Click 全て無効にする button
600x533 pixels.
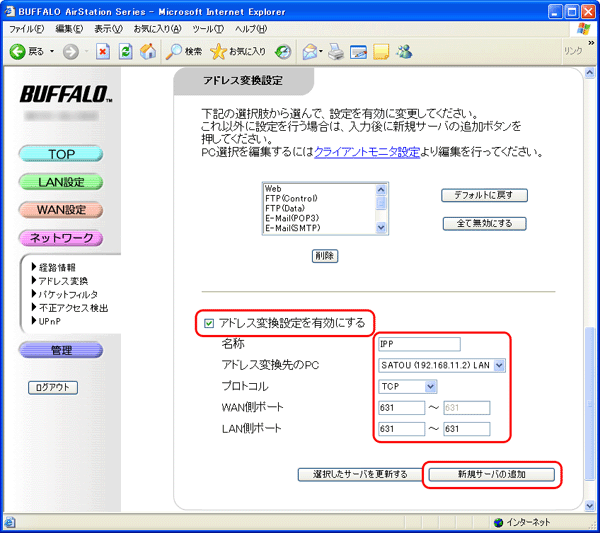(x=484, y=223)
